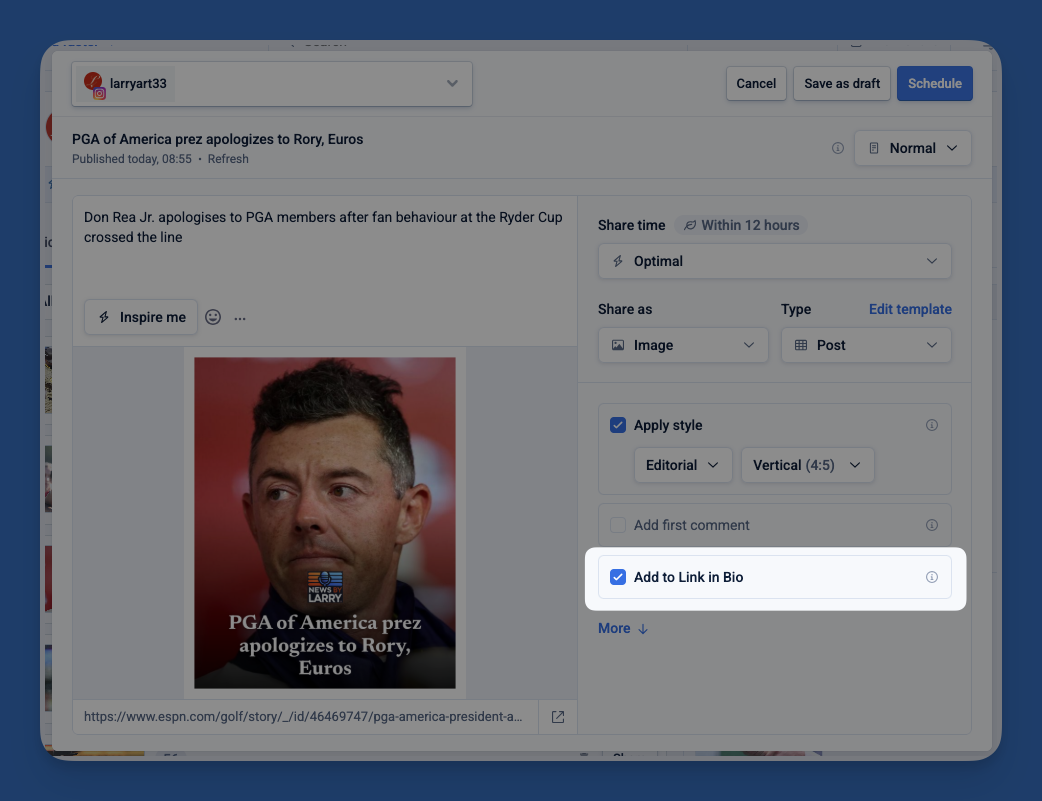Expand the Optimal share time dropdown
The height and width of the screenshot is (801, 1042).
pyautogui.click(x=774, y=261)
